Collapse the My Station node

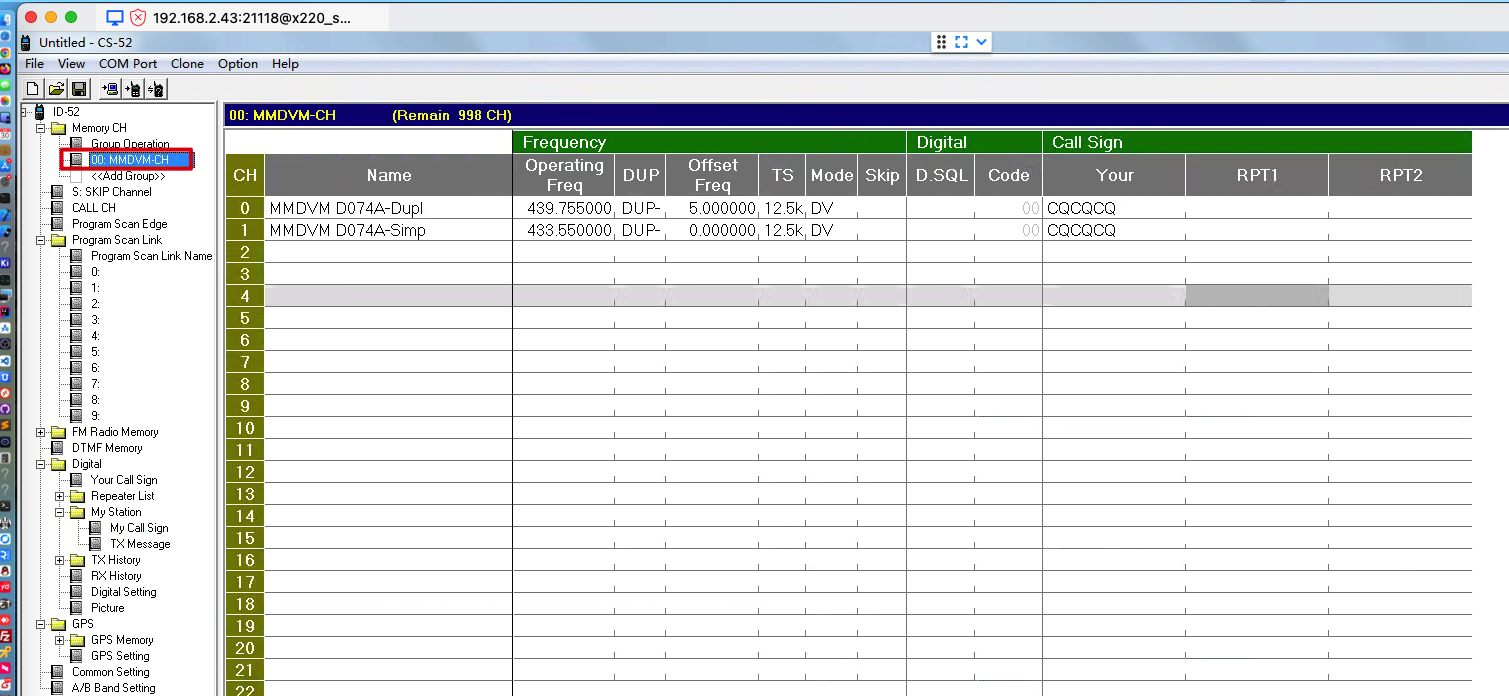[60, 512]
